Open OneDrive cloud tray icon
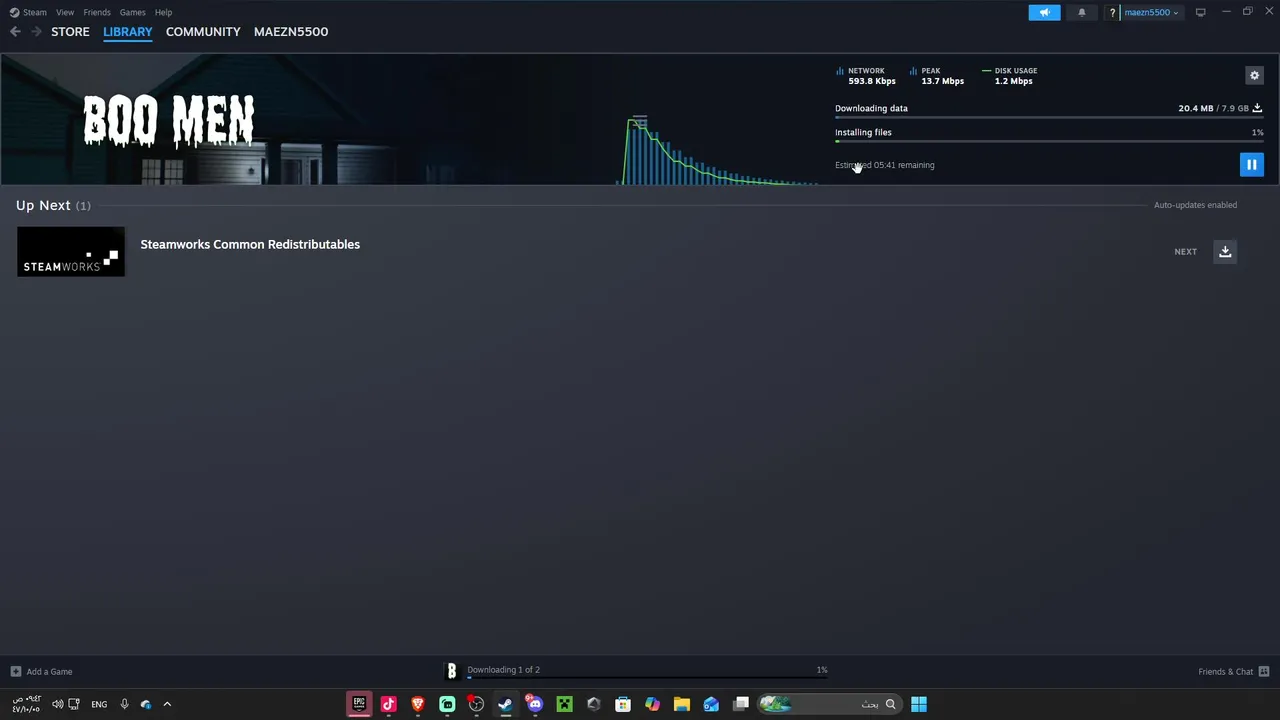Screen dimensions: 1280x720 click(146, 704)
